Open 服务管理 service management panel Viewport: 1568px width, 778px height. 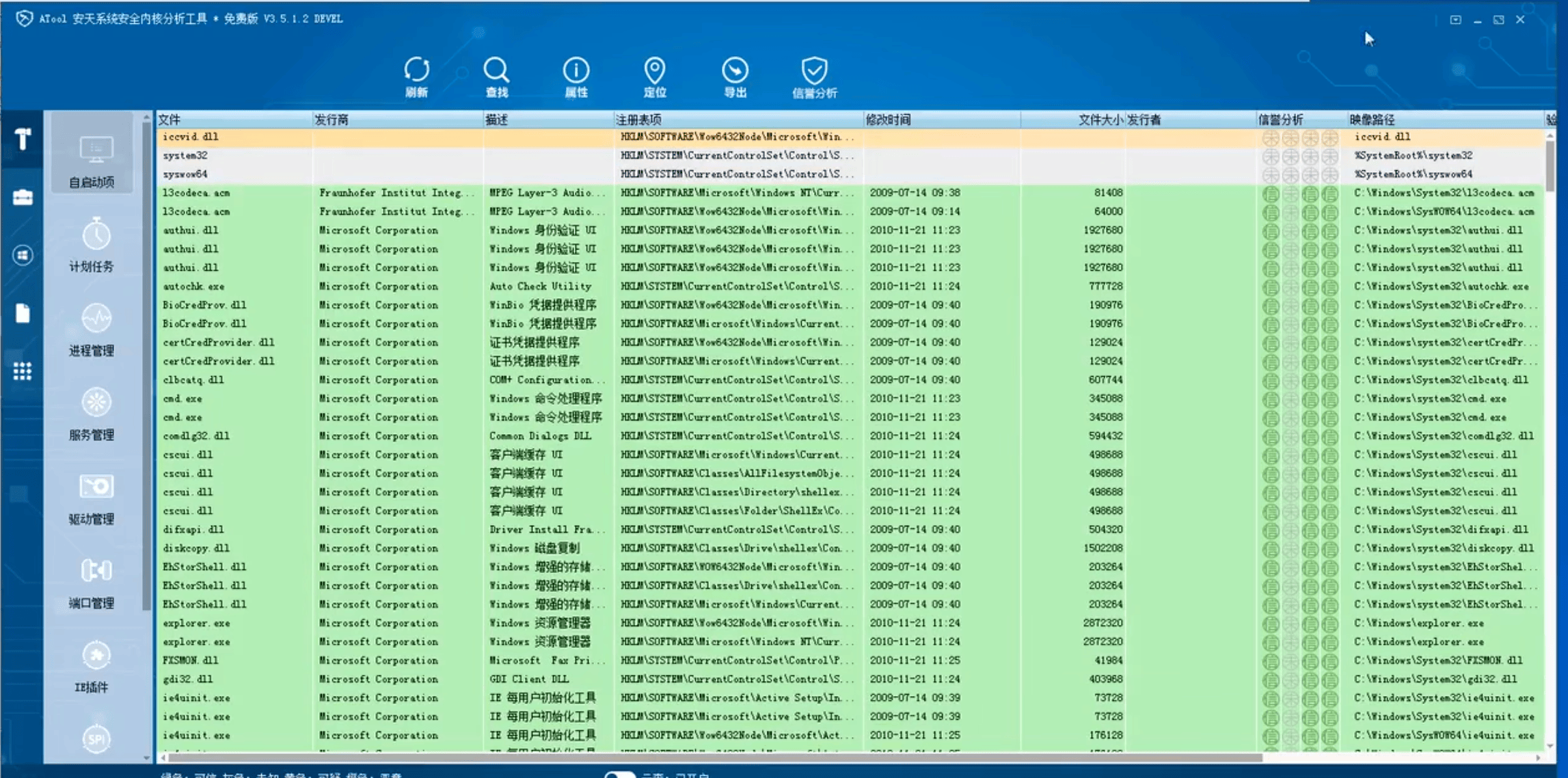point(92,414)
